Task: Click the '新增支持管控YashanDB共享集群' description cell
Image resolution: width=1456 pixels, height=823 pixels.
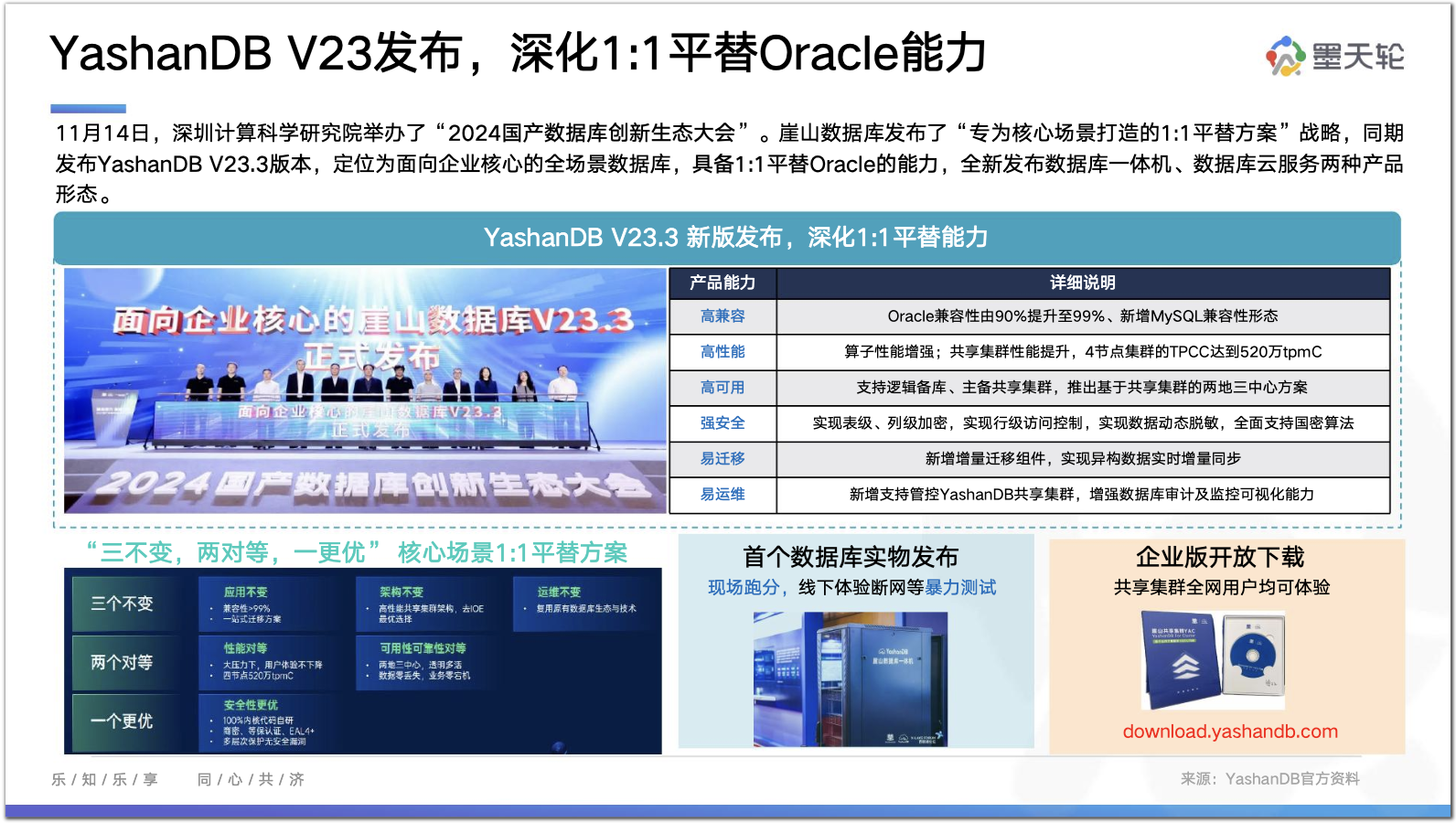Action: pyautogui.click(x=1083, y=495)
